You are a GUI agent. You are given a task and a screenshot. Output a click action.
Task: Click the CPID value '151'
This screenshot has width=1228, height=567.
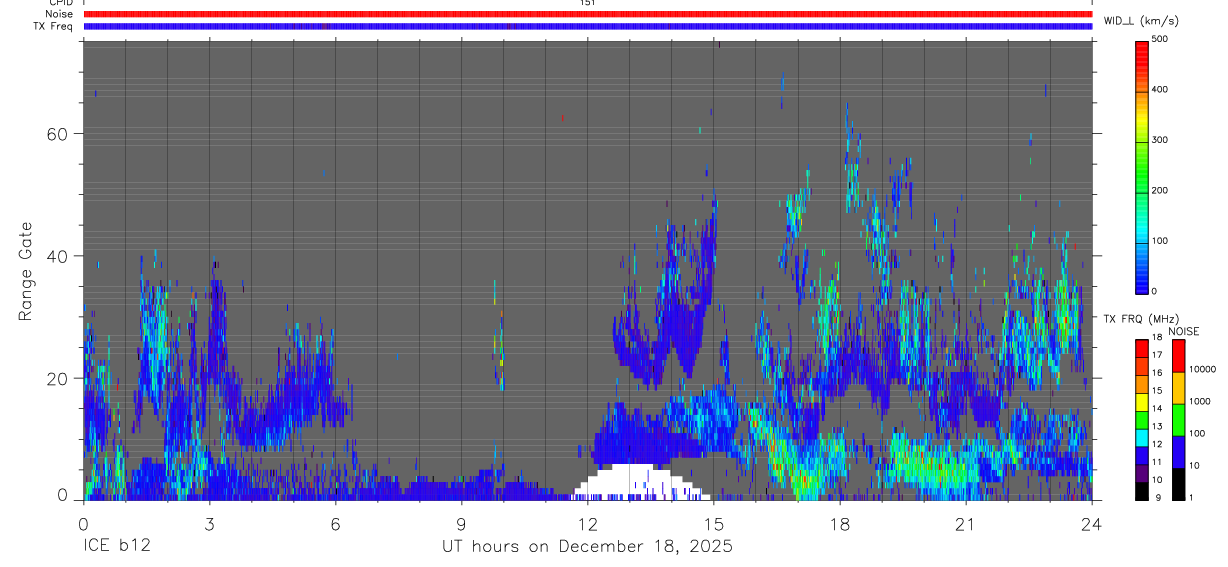coord(587,3)
